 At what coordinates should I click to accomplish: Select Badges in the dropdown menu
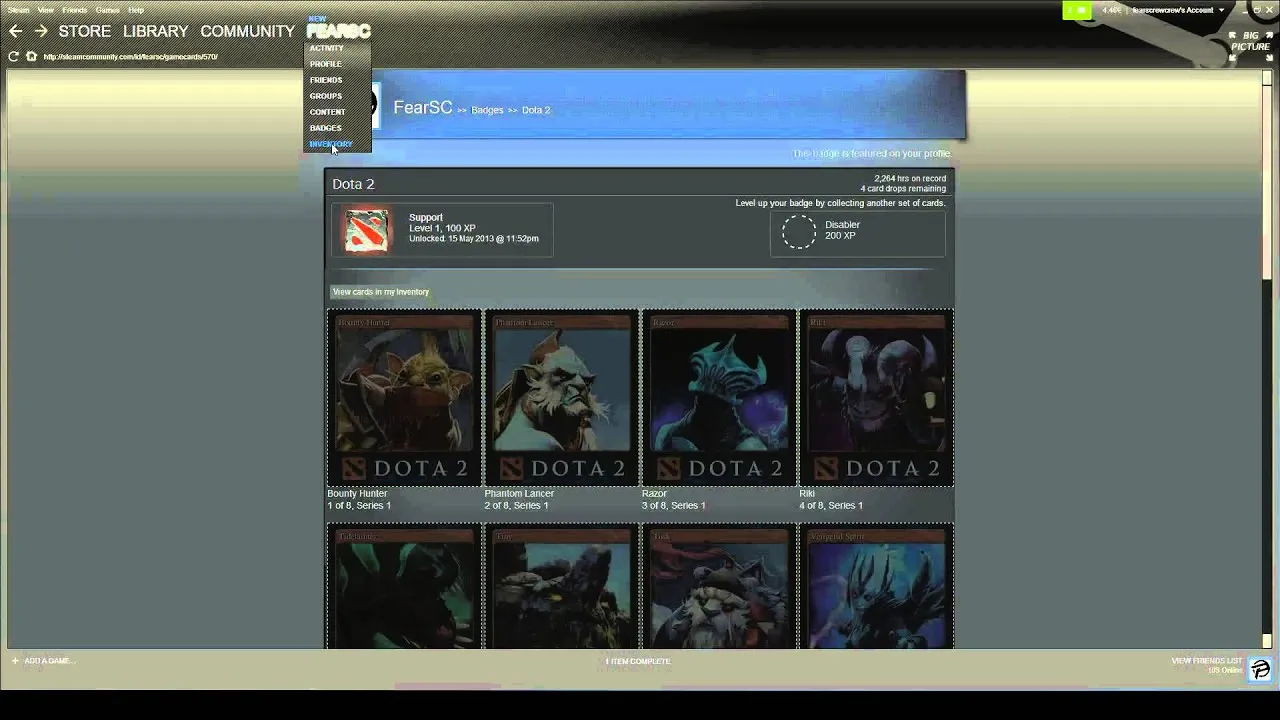pyautogui.click(x=326, y=128)
